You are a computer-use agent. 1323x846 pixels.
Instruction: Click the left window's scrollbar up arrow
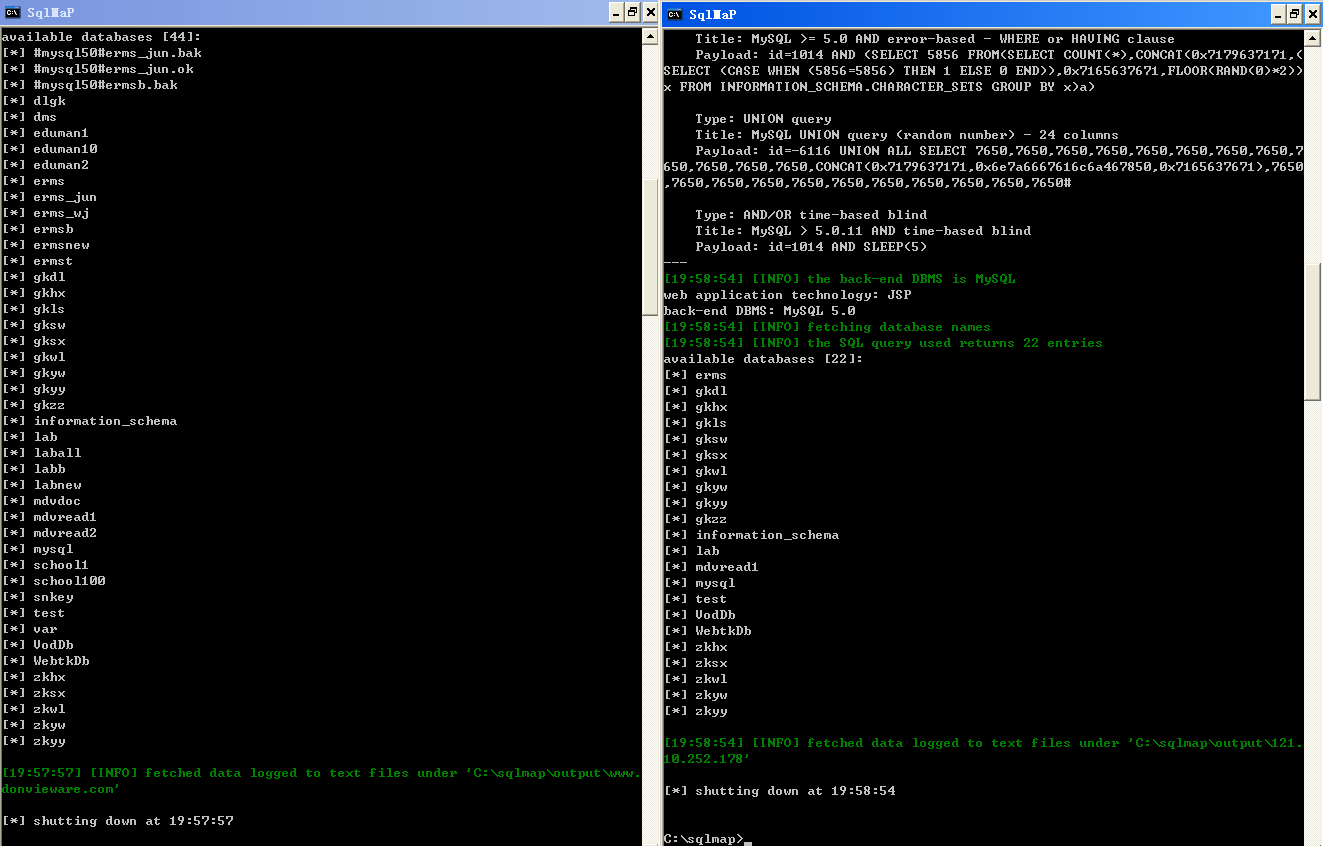(650, 35)
